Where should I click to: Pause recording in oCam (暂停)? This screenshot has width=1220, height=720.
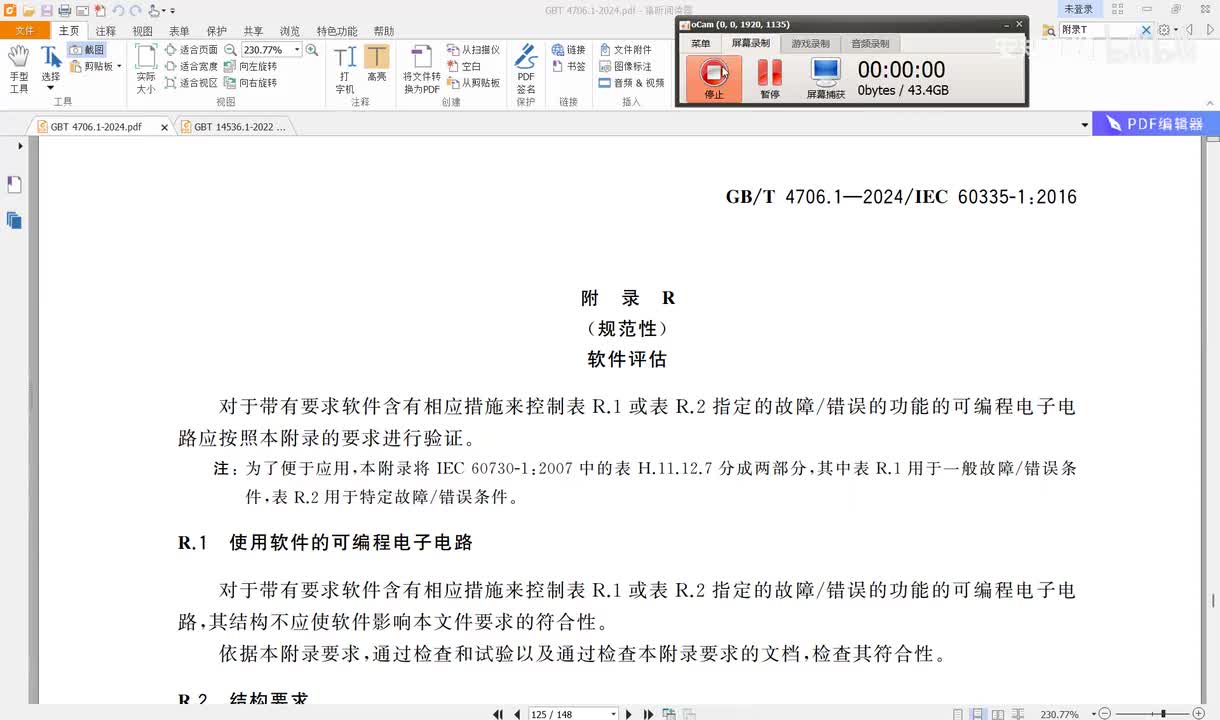tap(769, 78)
